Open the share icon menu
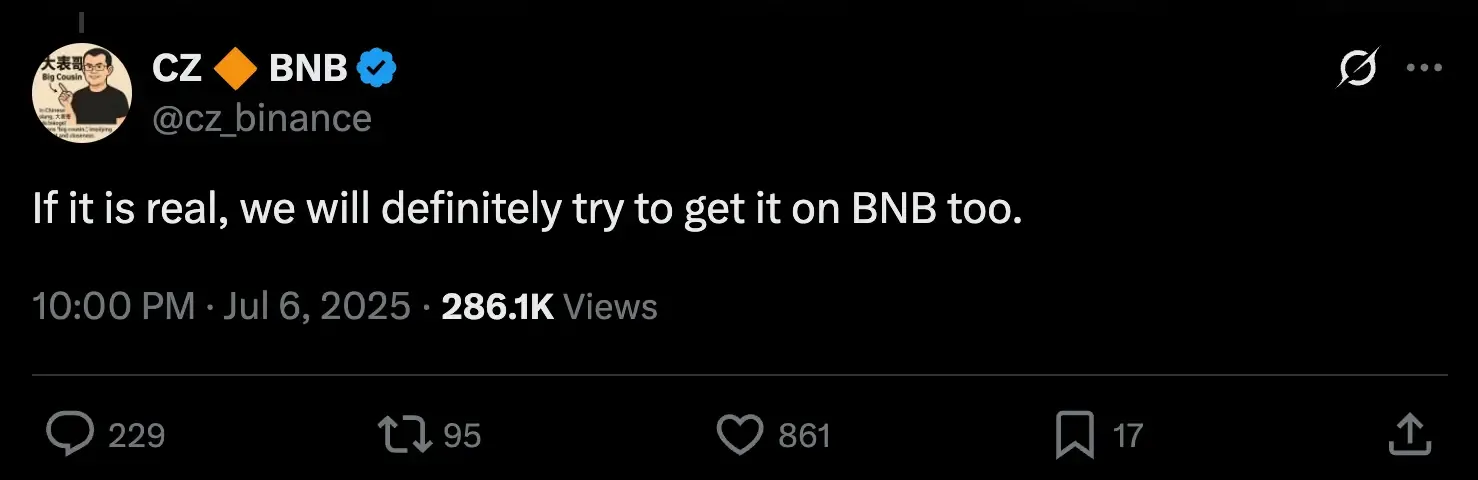 (x=1408, y=435)
